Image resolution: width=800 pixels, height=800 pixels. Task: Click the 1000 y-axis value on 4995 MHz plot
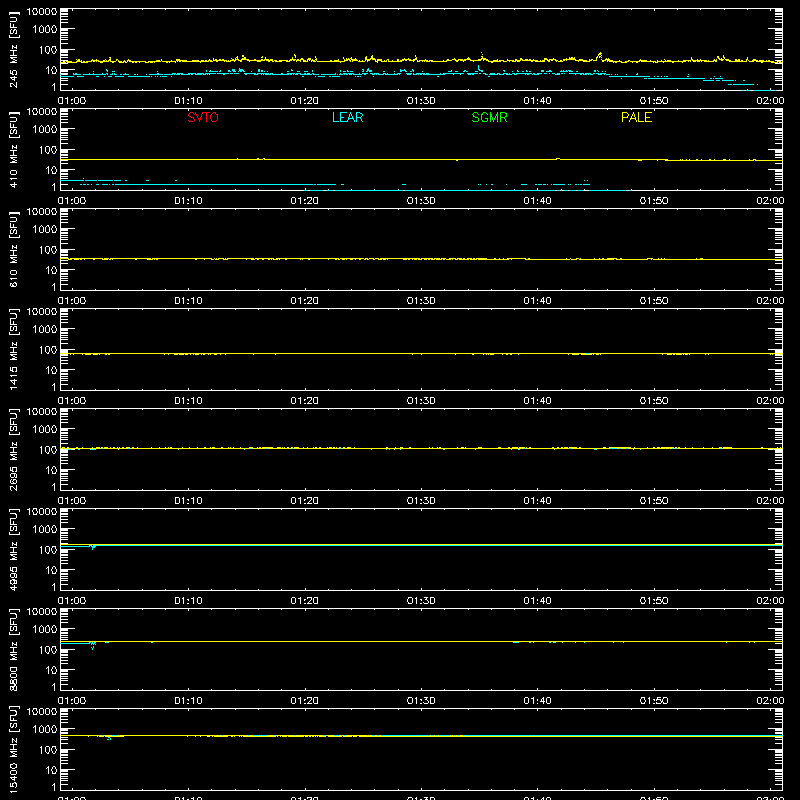pos(45,529)
